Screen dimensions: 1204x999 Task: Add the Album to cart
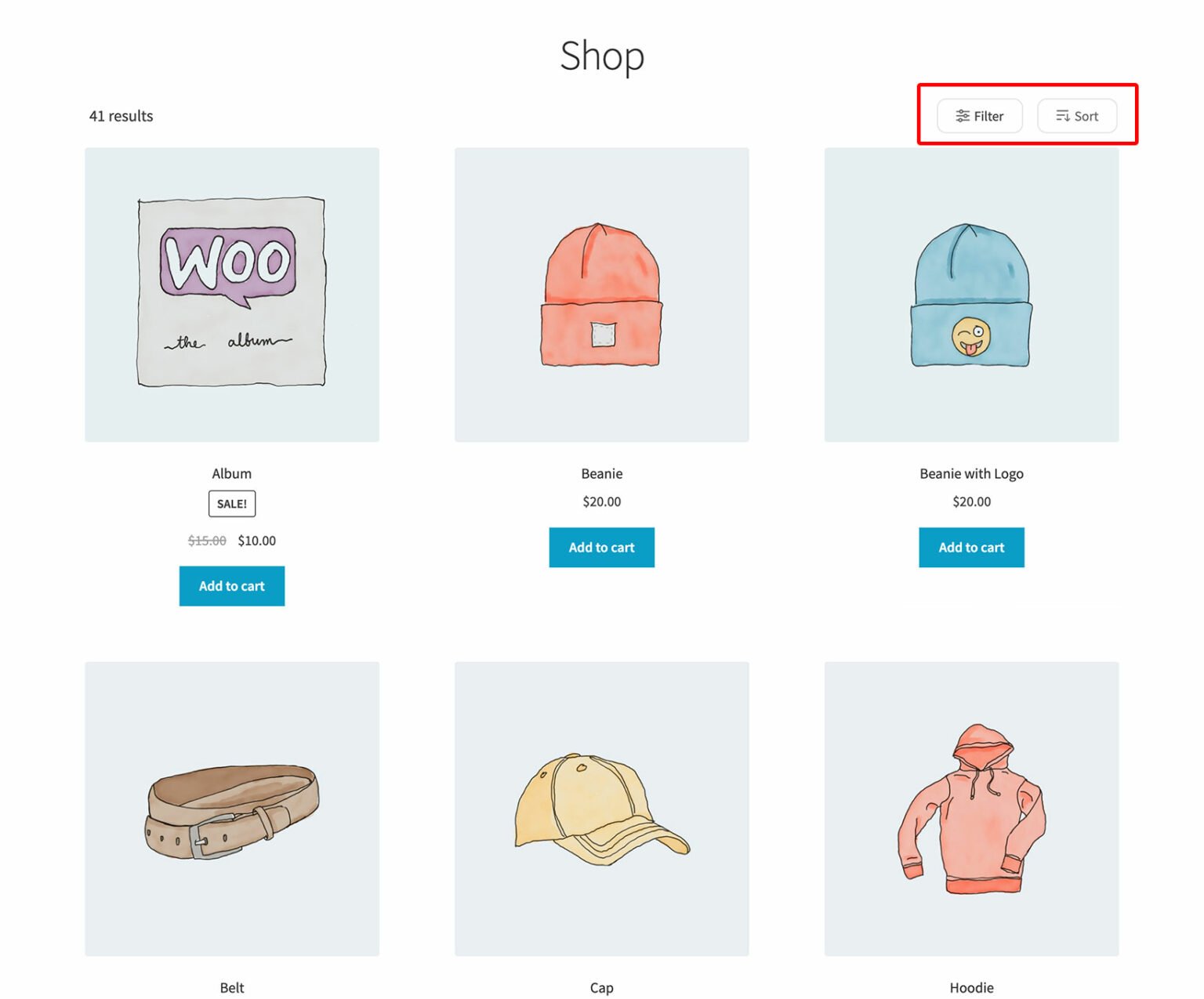coord(231,585)
